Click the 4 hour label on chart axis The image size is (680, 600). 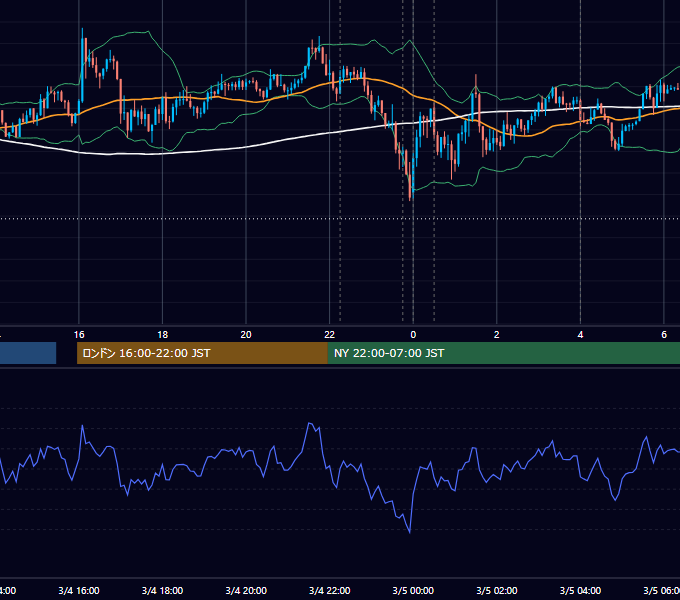click(x=580, y=335)
